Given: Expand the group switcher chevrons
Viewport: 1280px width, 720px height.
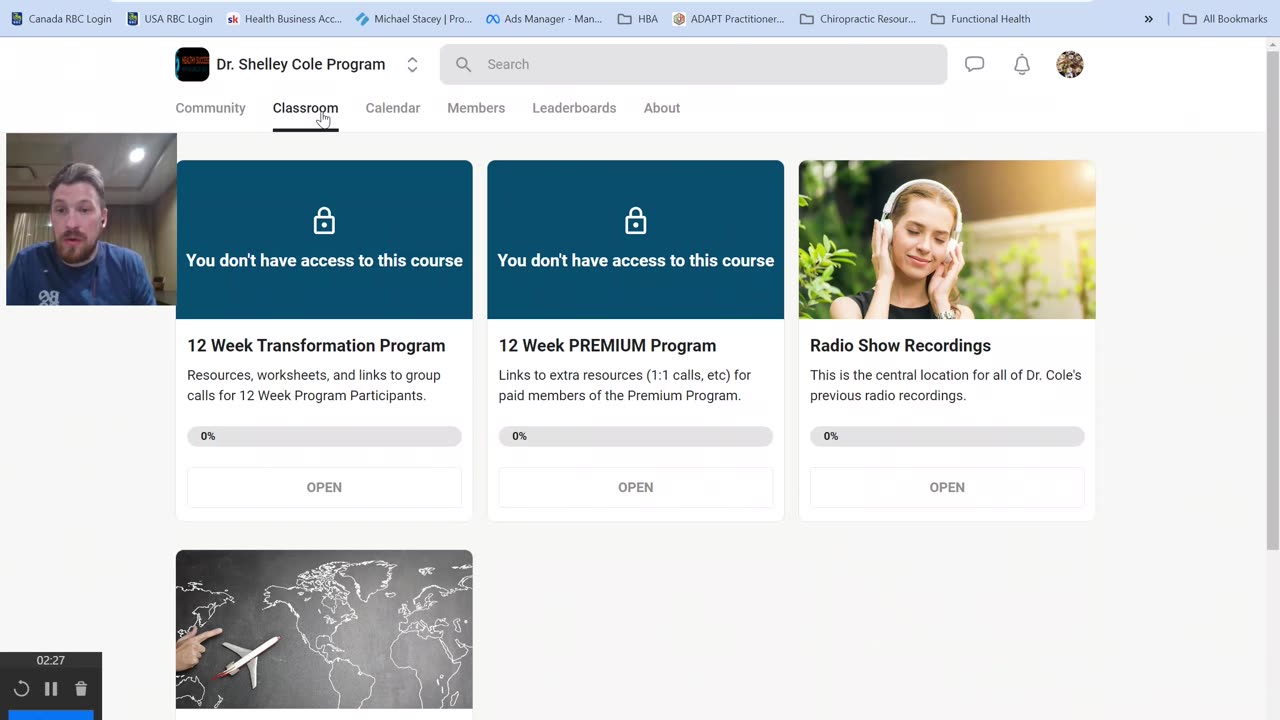Looking at the screenshot, I should (x=412, y=64).
